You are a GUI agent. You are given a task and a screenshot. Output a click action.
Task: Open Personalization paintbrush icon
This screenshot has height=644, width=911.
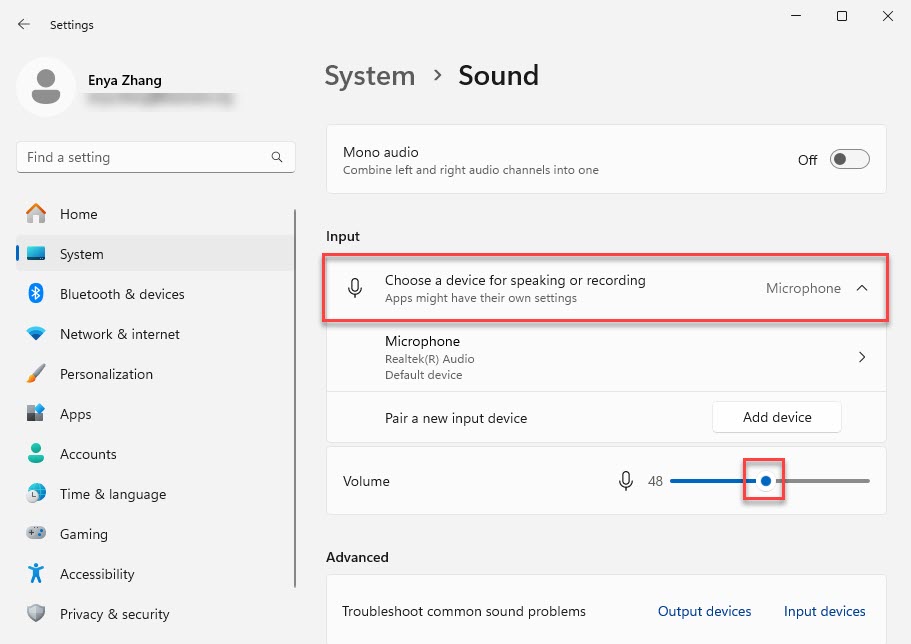point(36,374)
